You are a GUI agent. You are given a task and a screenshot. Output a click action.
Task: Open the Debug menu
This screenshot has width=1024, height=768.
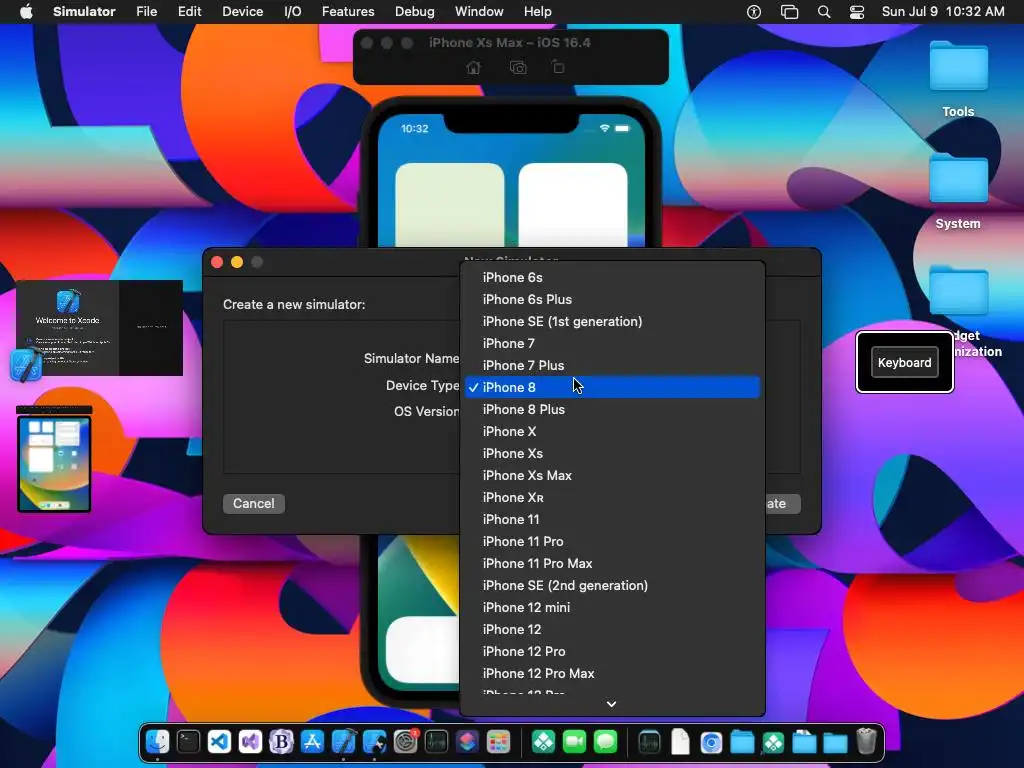click(415, 12)
